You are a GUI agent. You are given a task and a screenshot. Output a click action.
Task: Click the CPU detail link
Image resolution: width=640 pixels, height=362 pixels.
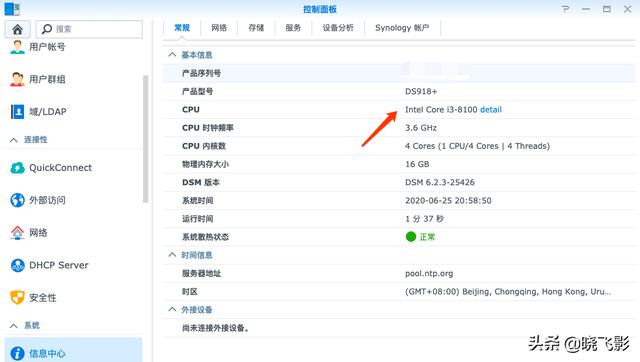tap(491, 109)
